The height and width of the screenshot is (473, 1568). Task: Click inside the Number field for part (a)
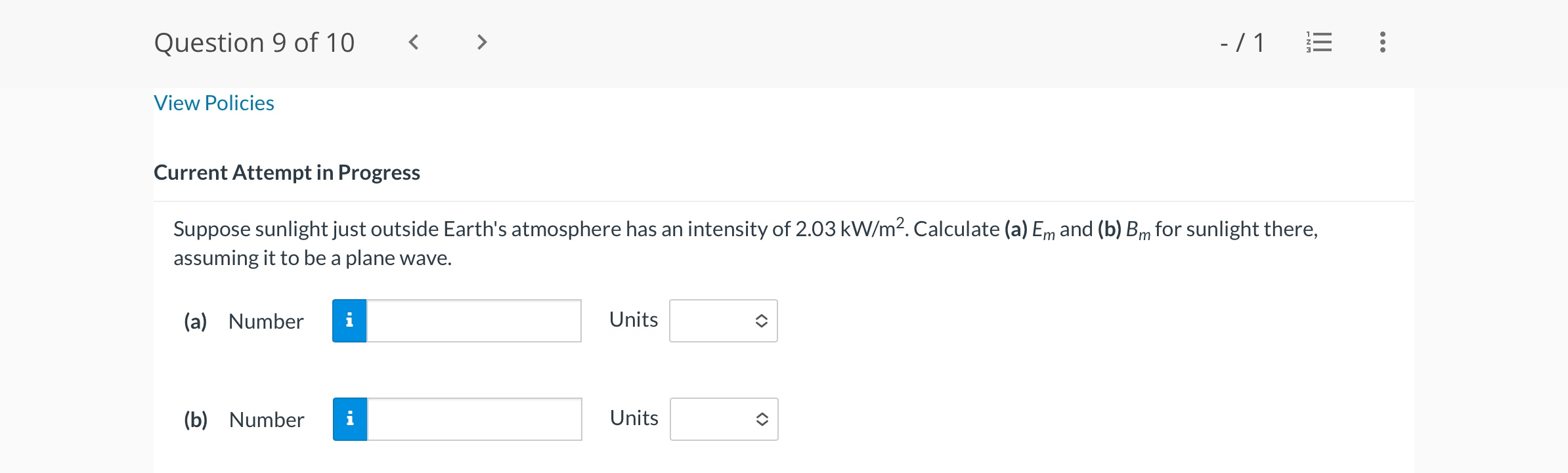(x=473, y=321)
